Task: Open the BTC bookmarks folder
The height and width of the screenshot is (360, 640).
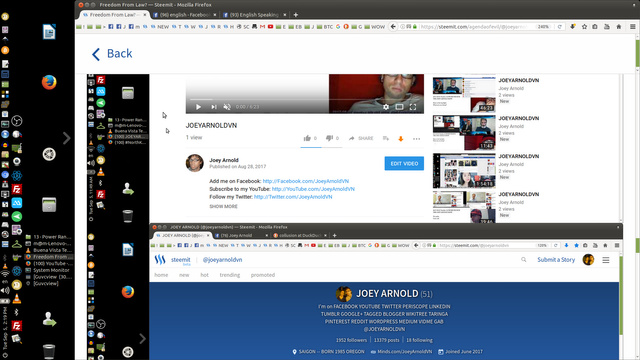Action: (x=324, y=27)
